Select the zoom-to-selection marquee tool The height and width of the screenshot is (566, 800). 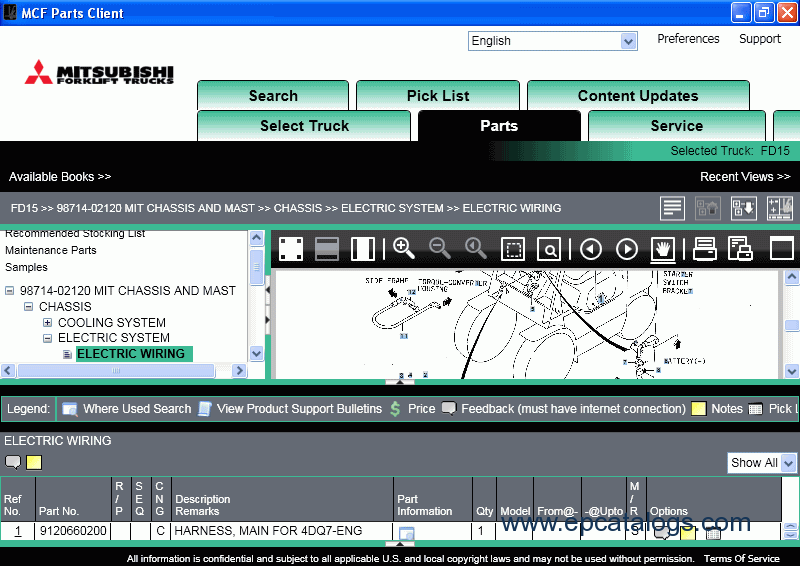513,249
